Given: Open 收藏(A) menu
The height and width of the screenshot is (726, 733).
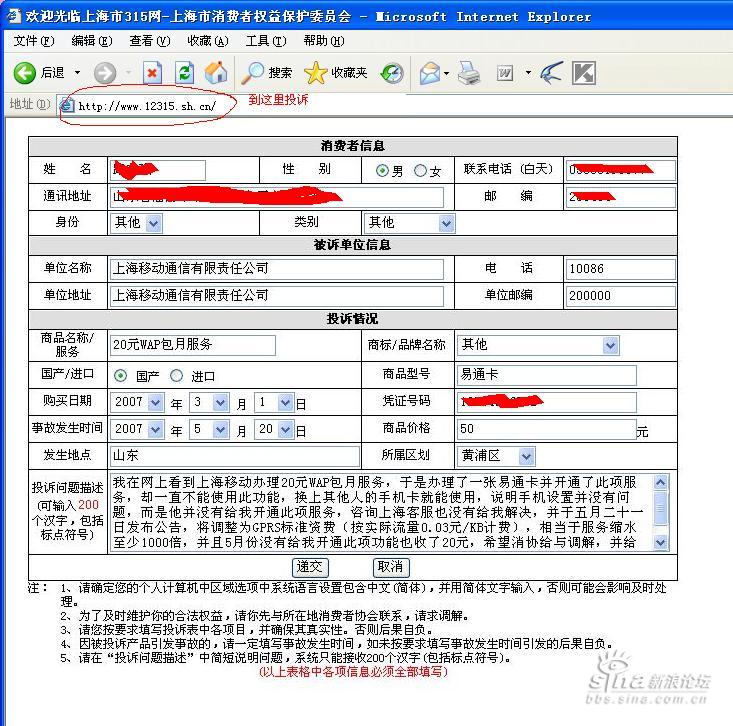Looking at the screenshot, I should coord(208,41).
